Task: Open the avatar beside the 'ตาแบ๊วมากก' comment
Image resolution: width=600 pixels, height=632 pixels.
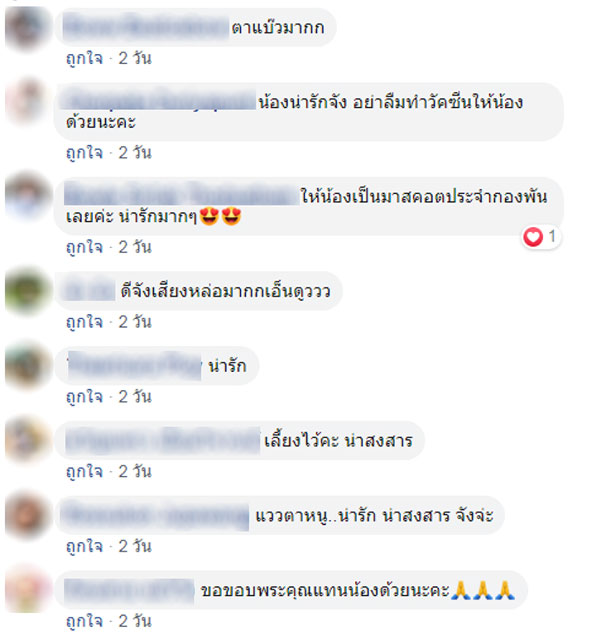Action: coord(27,27)
